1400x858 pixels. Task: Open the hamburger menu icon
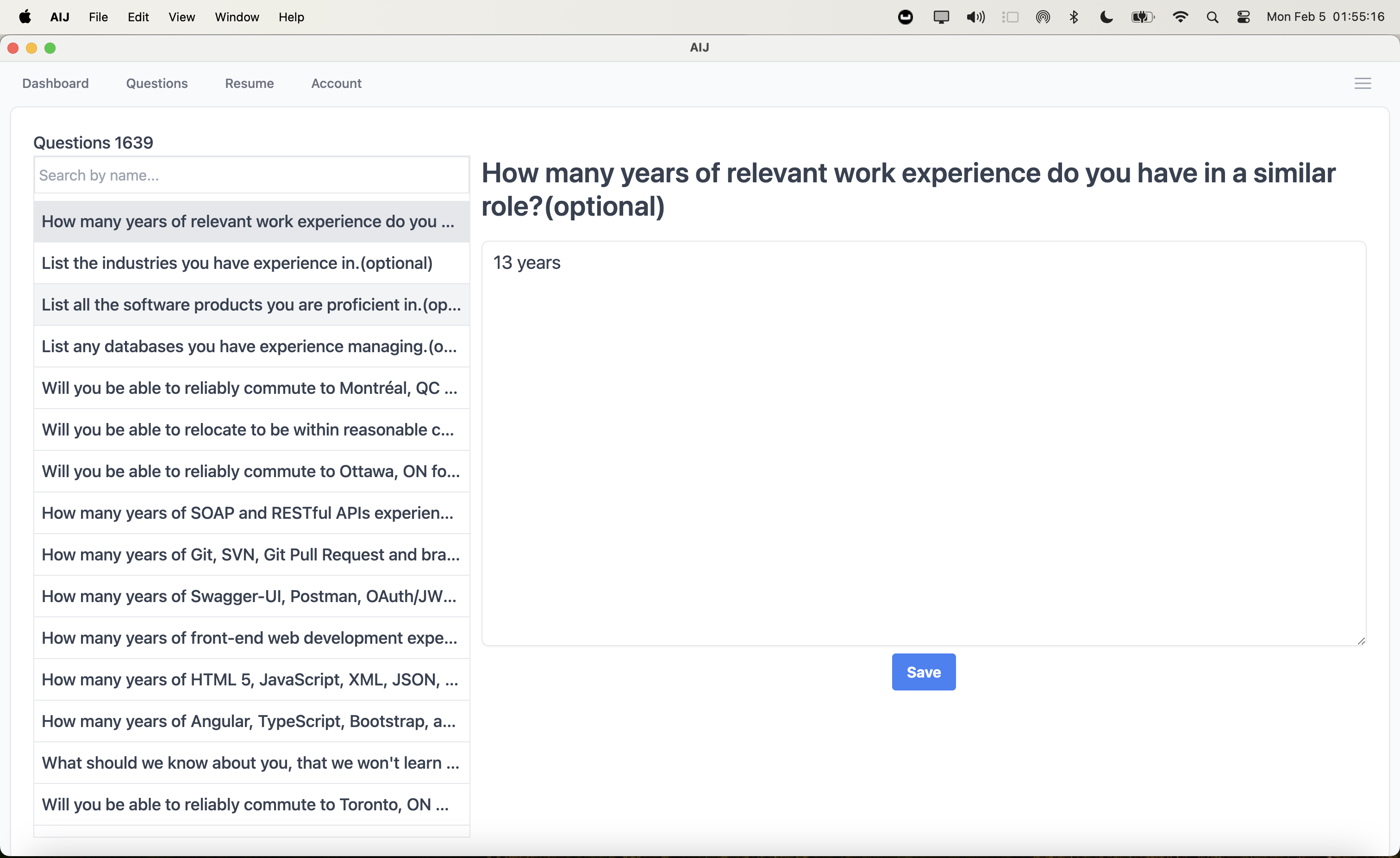[1362, 83]
